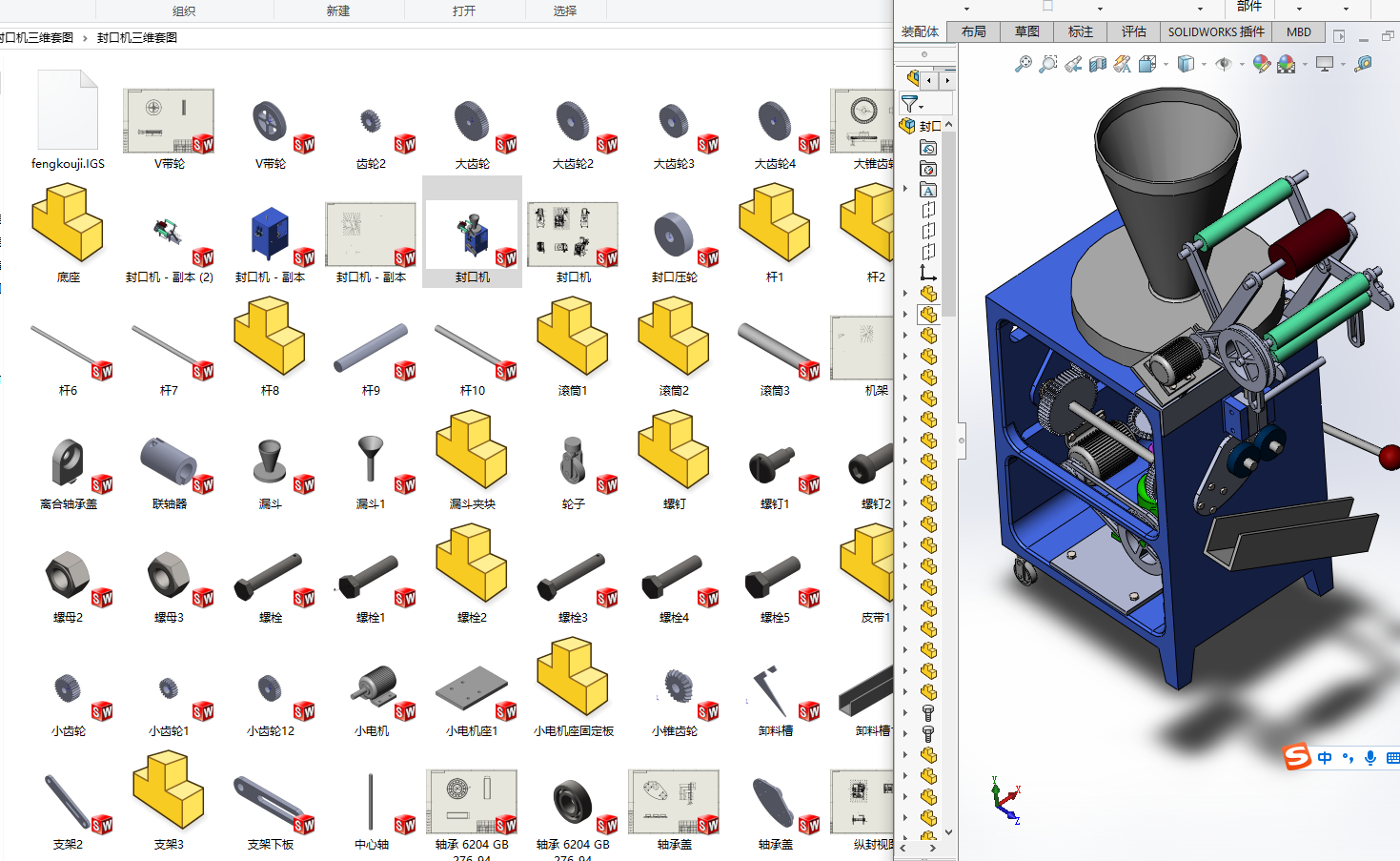Image resolution: width=1400 pixels, height=861 pixels.
Task: Switch to the 装配体 tab
Action: (x=920, y=31)
